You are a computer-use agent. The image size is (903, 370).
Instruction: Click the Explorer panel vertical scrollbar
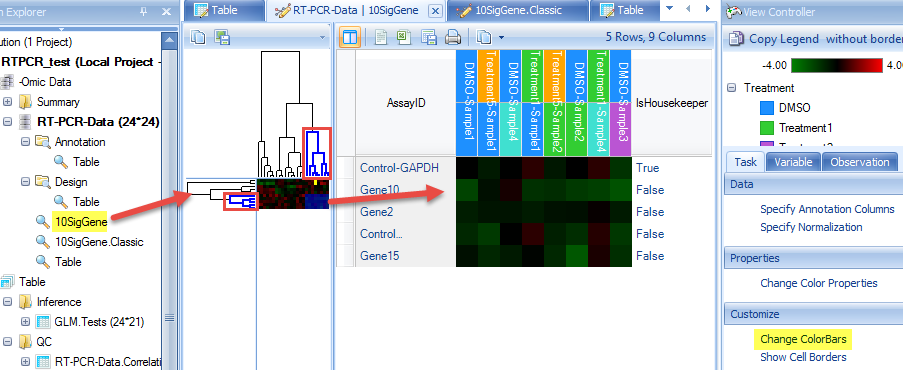[x=169, y=201]
